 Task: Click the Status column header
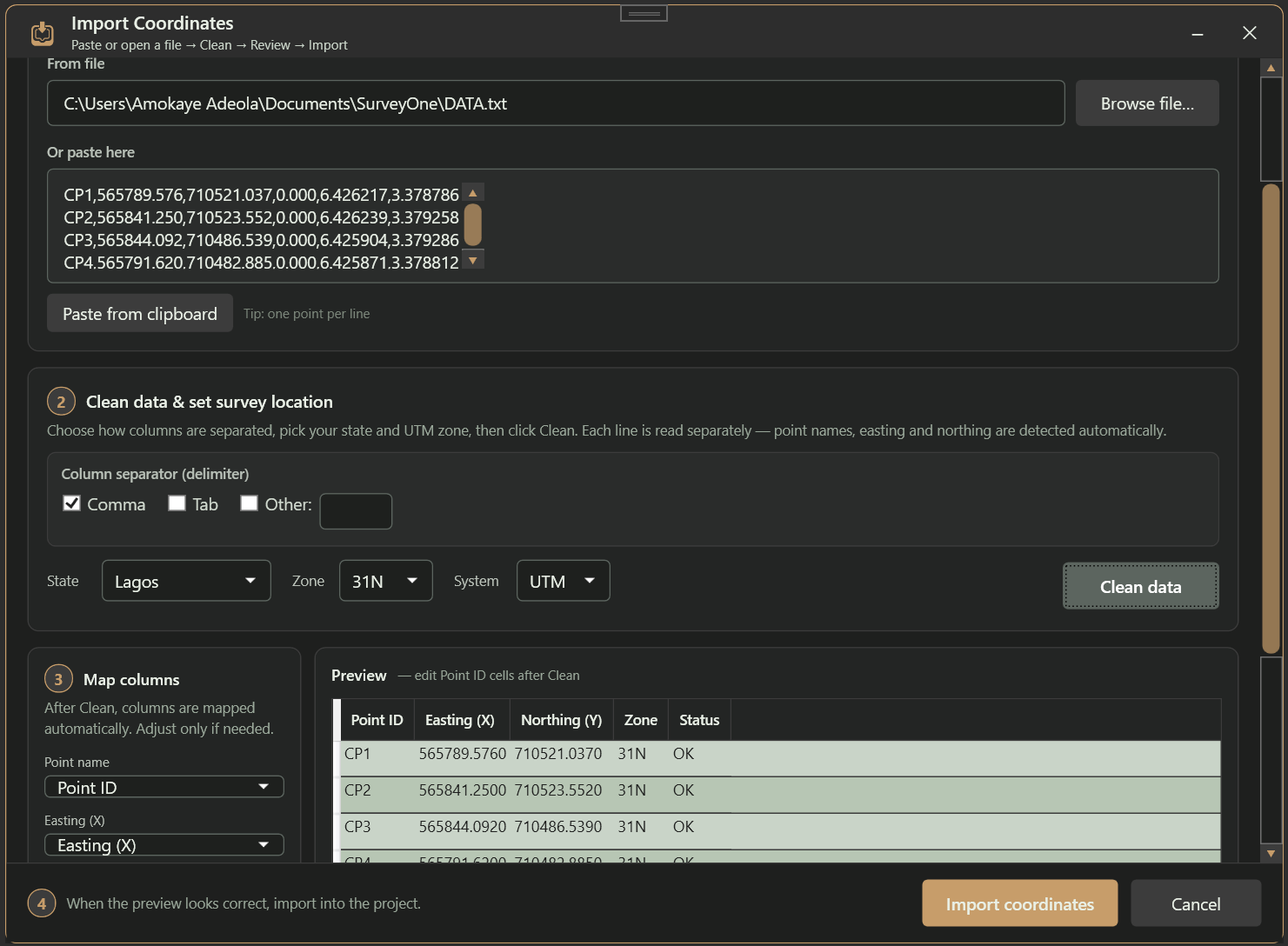click(699, 720)
